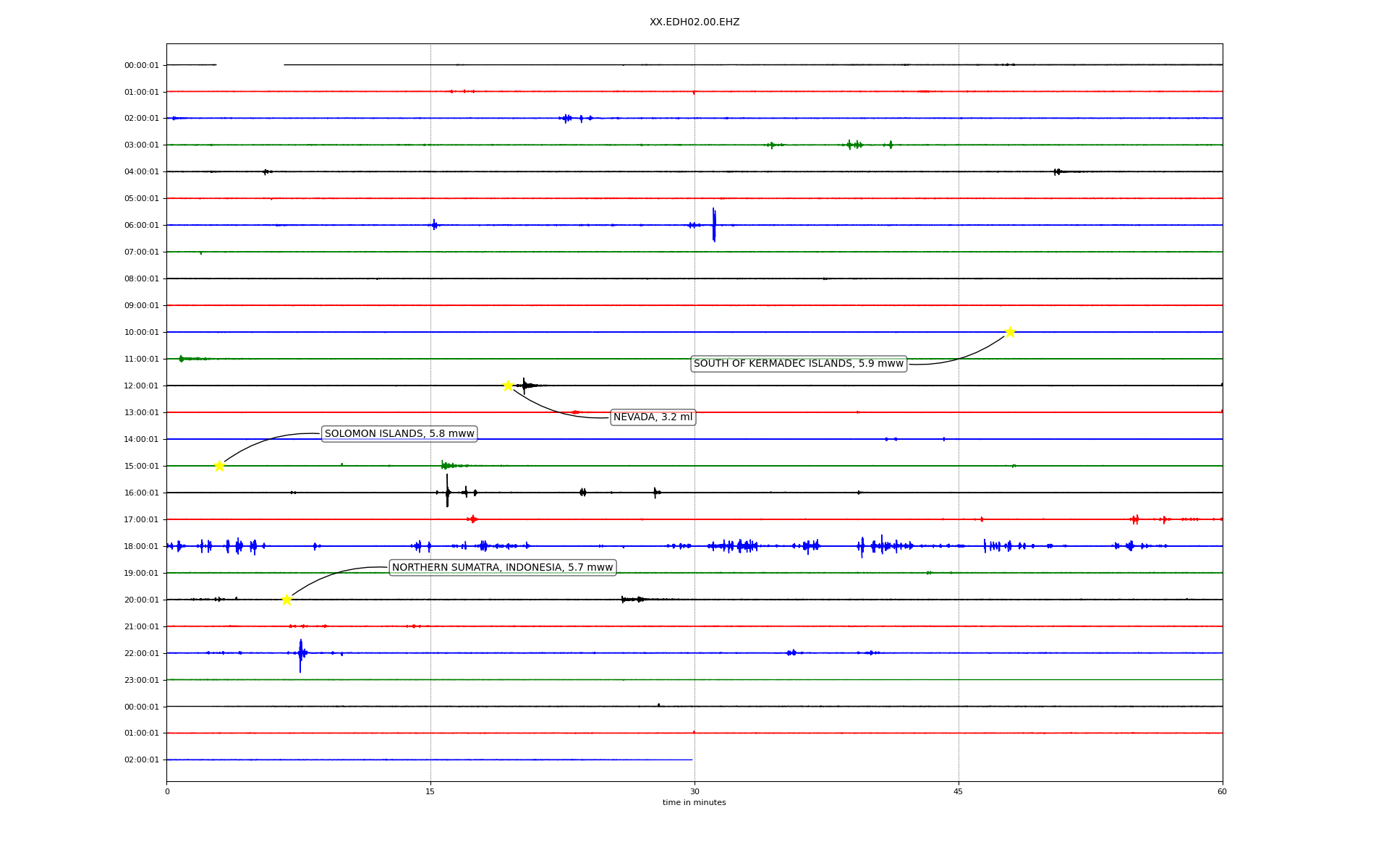Click the 12:00:01 time label on the y-axis
This screenshot has height=868, width=1389.
[141, 386]
